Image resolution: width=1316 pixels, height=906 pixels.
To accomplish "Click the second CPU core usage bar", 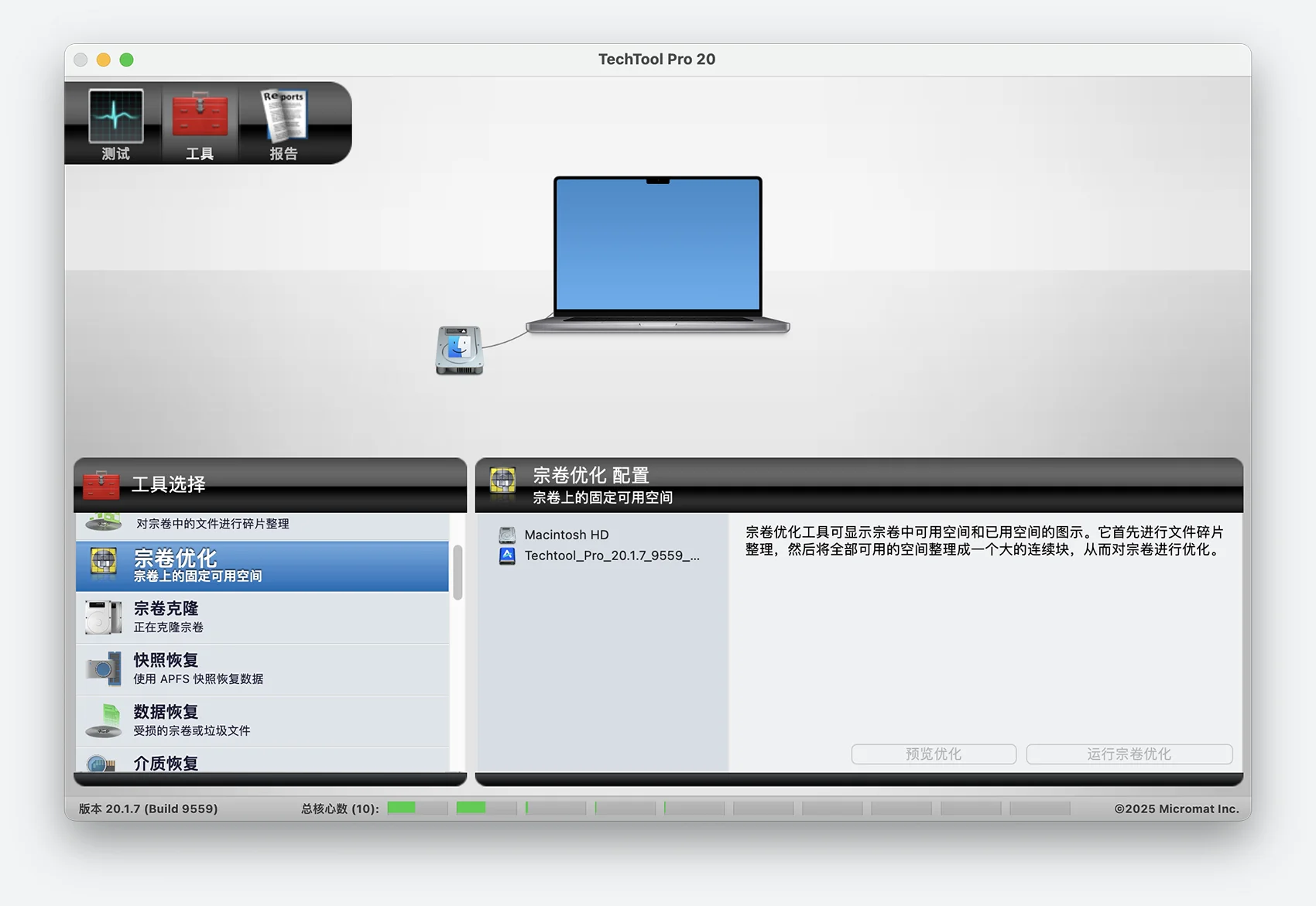I will click(486, 809).
